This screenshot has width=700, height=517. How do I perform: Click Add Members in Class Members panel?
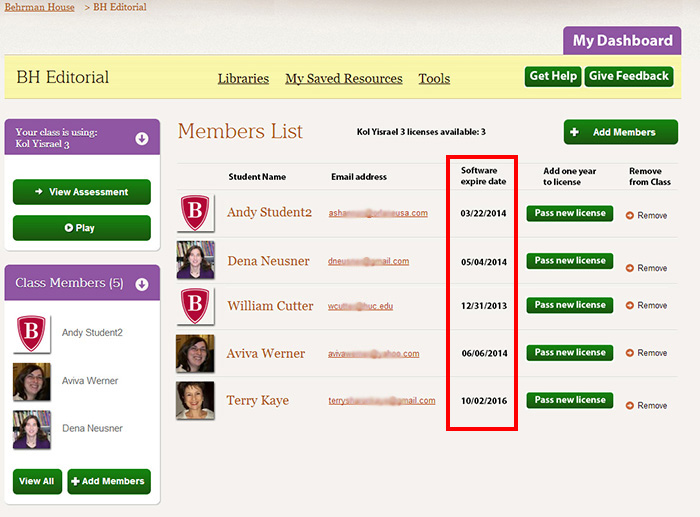click(x=109, y=481)
